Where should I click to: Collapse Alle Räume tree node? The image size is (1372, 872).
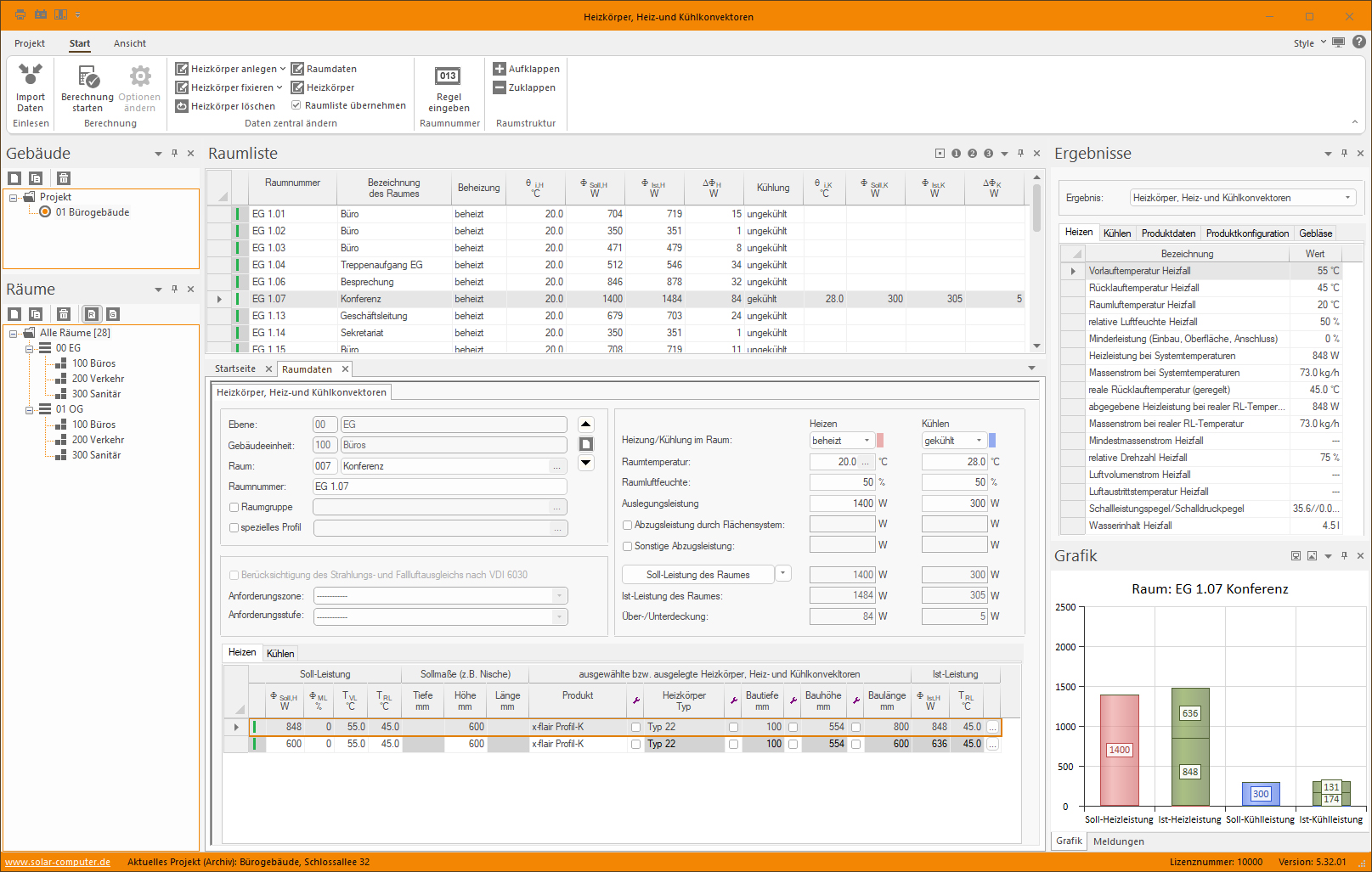pyautogui.click(x=13, y=334)
